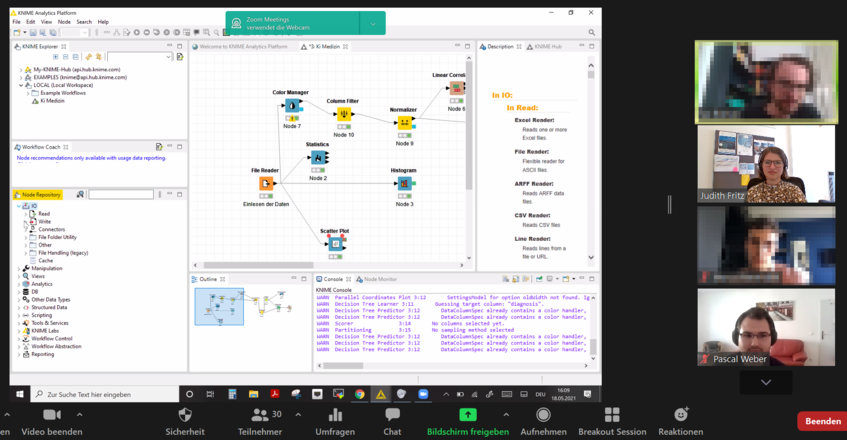Image resolution: width=847 pixels, height=440 pixels.
Task: Open Zoom Reaktionen menu
Action: (681, 422)
